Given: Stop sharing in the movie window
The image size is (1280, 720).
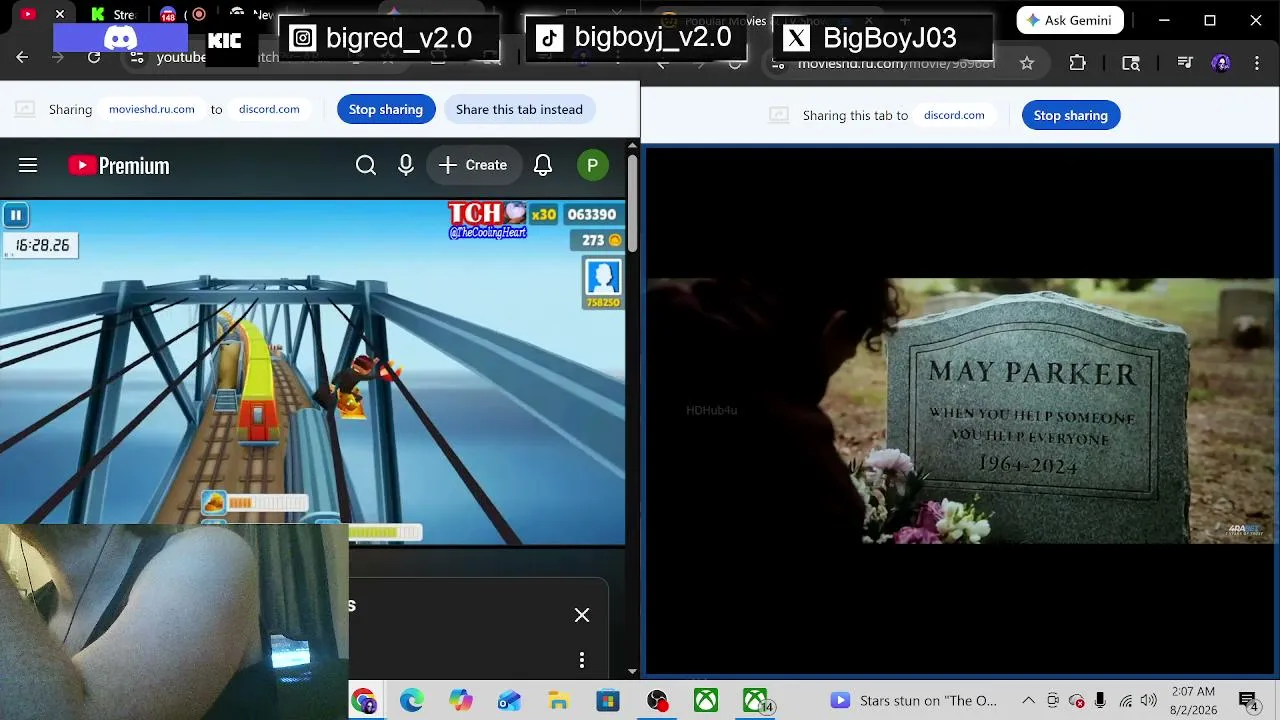Looking at the screenshot, I should [x=1071, y=115].
